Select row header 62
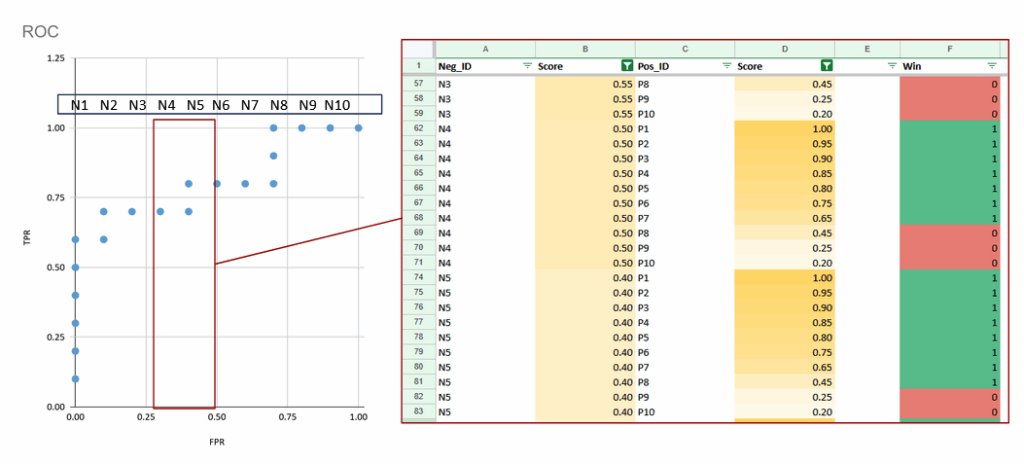Screen dimensions: 1024x464 coord(419,129)
